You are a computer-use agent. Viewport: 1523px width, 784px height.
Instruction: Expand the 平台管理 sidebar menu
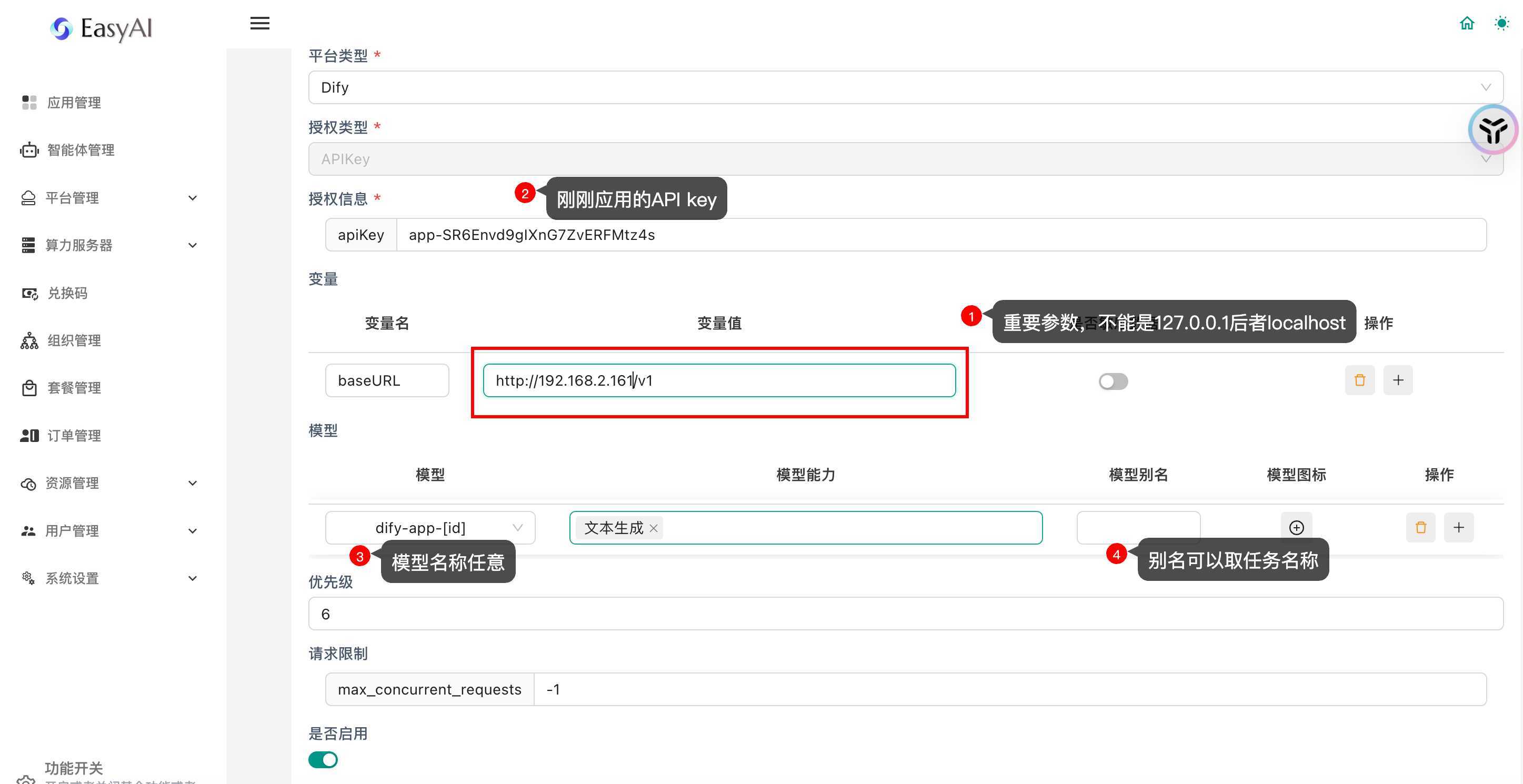click(109, 198)
